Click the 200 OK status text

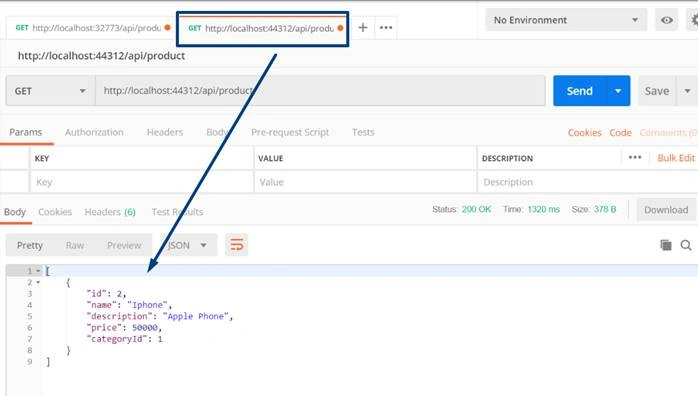coord(476,209)
